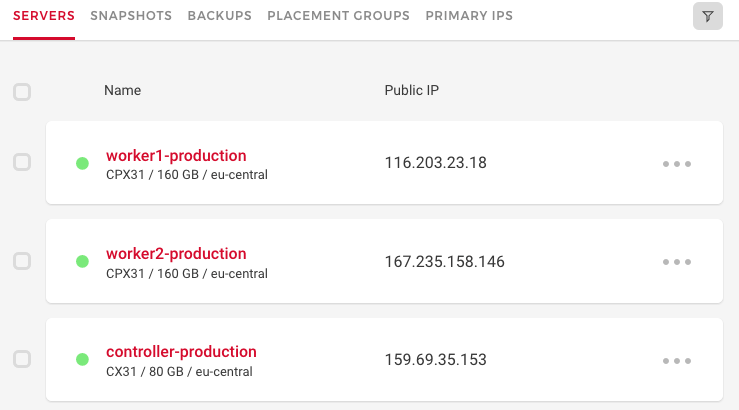
Task: Click worker2-production green status indicator
Action: click(x=82, y=261)
